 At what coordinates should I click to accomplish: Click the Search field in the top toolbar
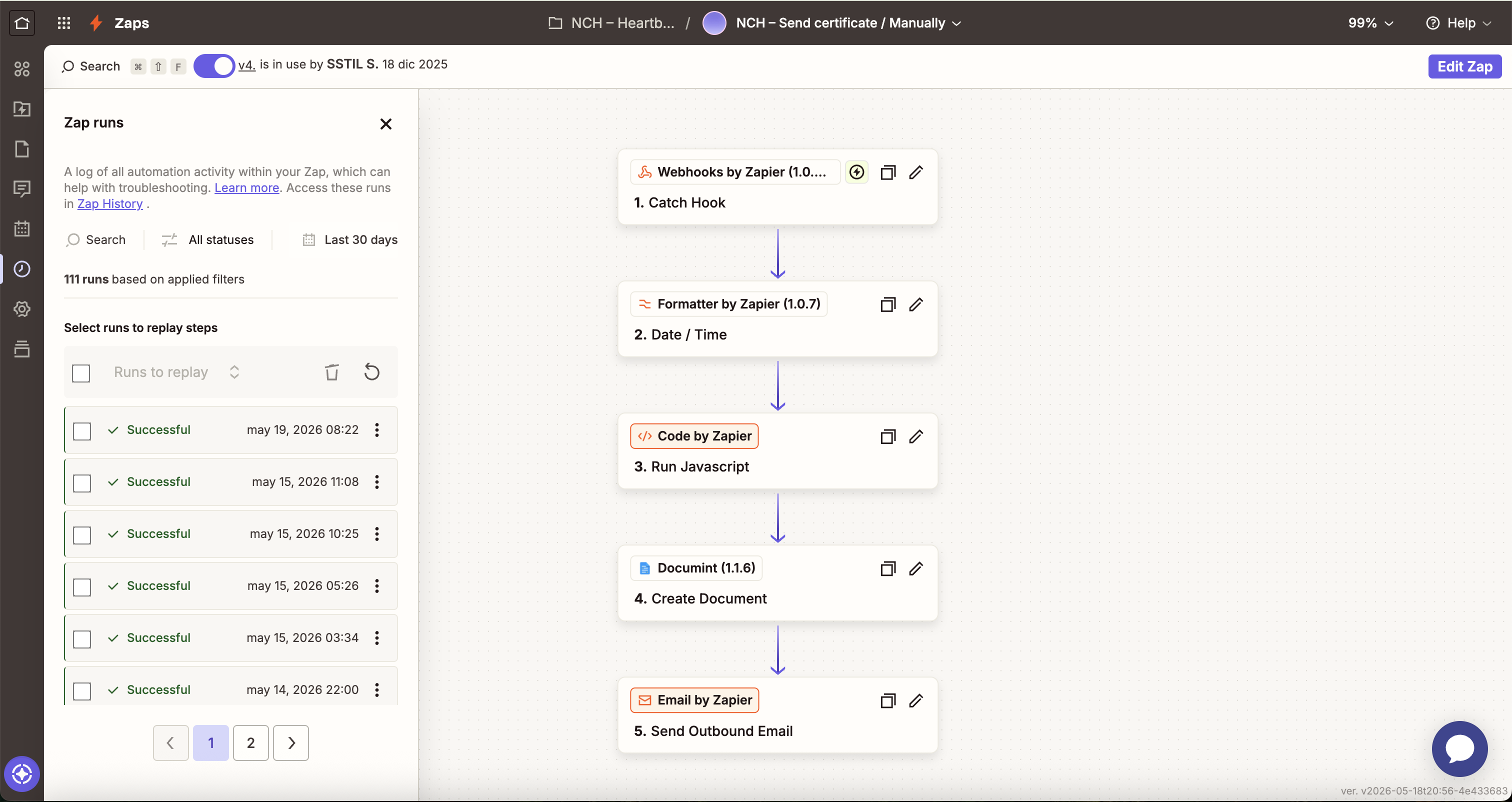click(x=91, y=66)
